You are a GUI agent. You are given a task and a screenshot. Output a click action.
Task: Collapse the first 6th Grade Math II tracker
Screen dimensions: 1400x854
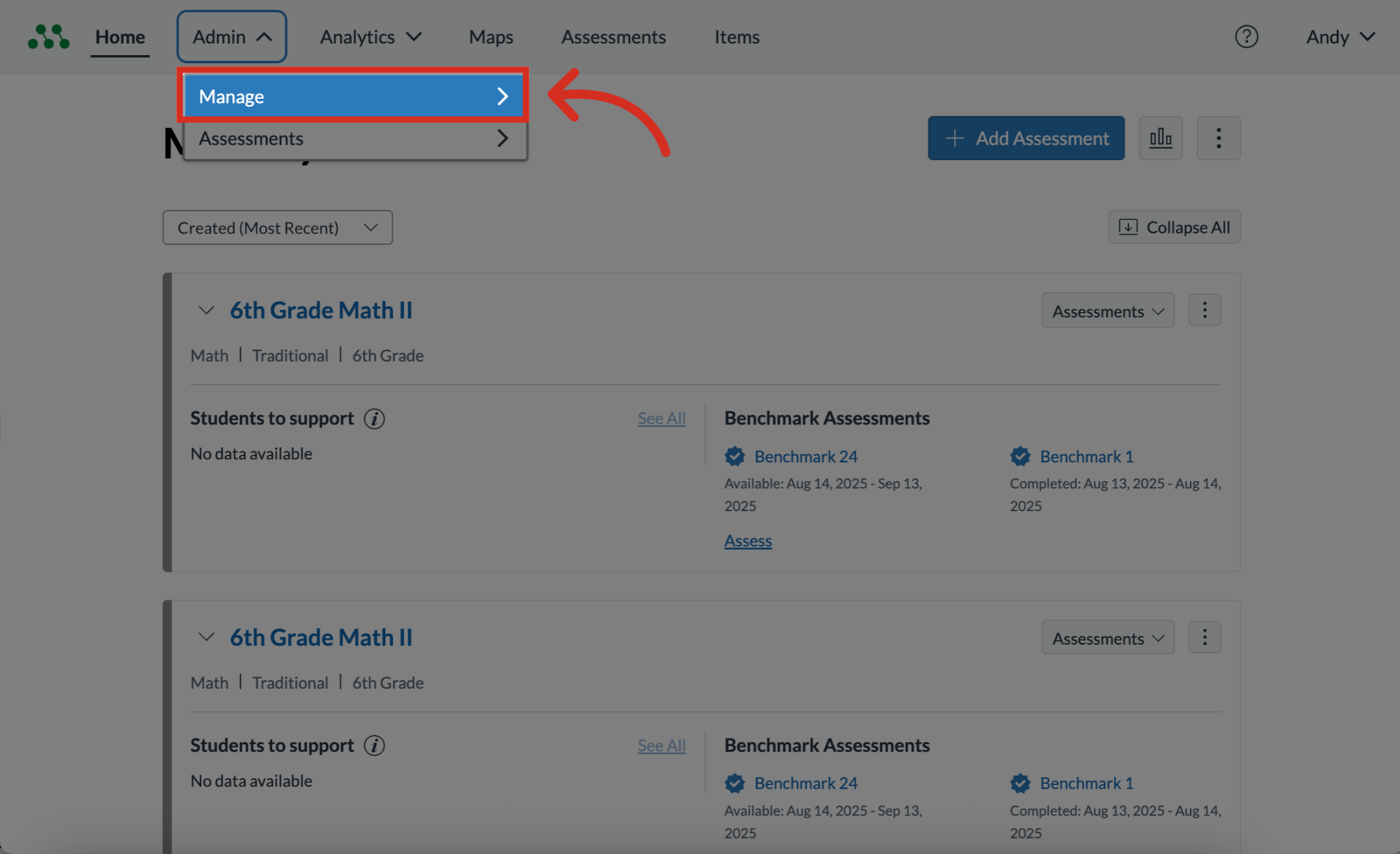click(x=206, y=309)
